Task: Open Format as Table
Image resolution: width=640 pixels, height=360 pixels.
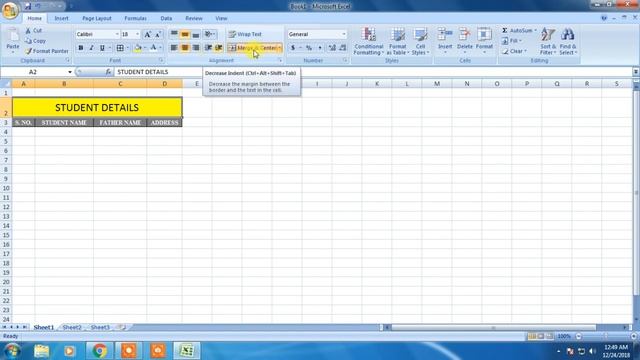Action: [397, 41]
